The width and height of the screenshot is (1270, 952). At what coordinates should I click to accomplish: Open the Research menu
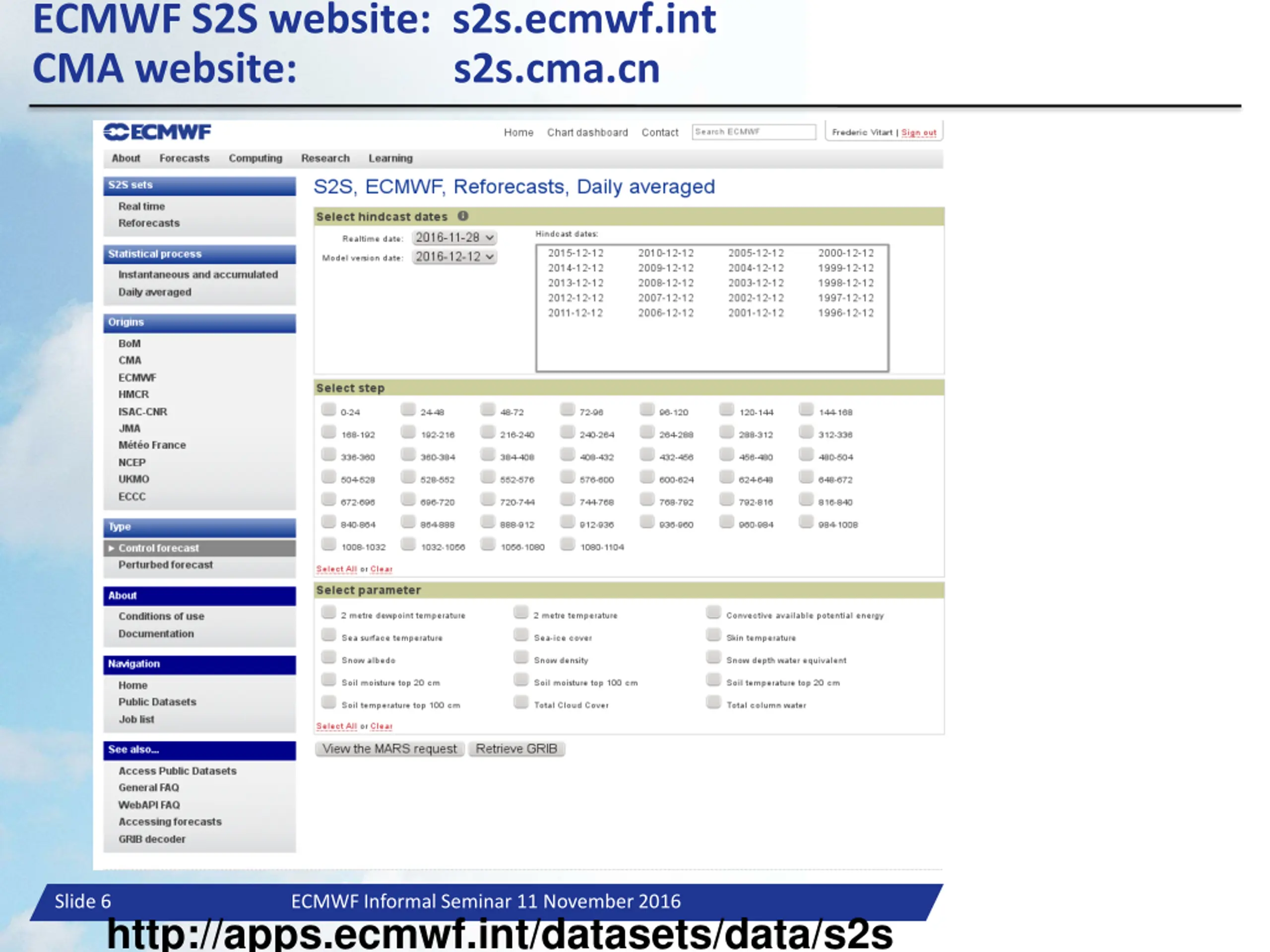pos(325,158)
